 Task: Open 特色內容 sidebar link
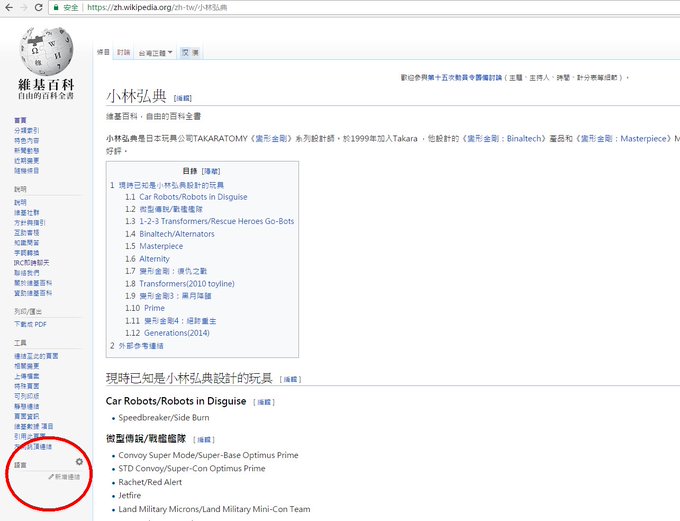[26, 141]
